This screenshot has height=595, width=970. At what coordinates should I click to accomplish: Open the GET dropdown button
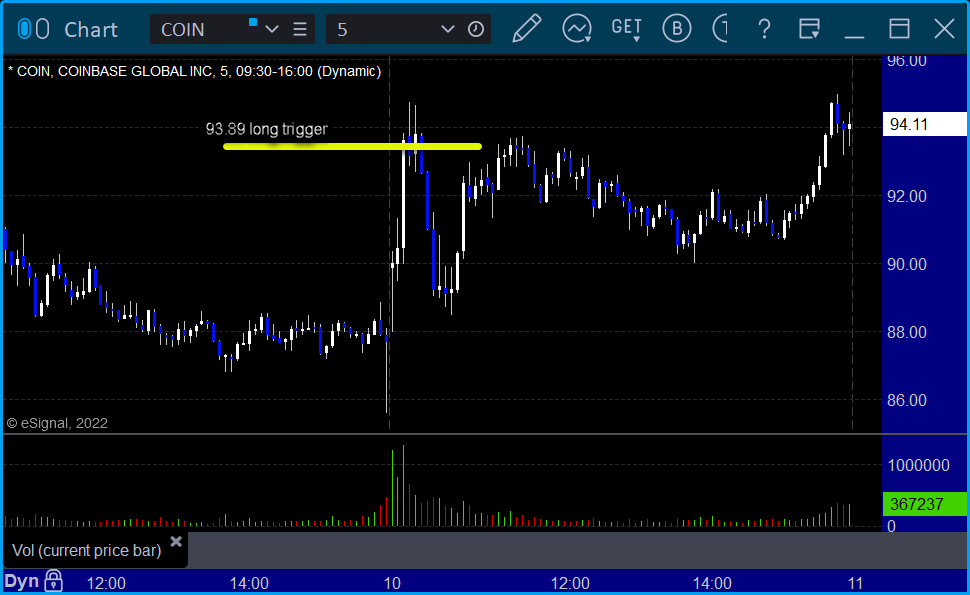(627, 29)
